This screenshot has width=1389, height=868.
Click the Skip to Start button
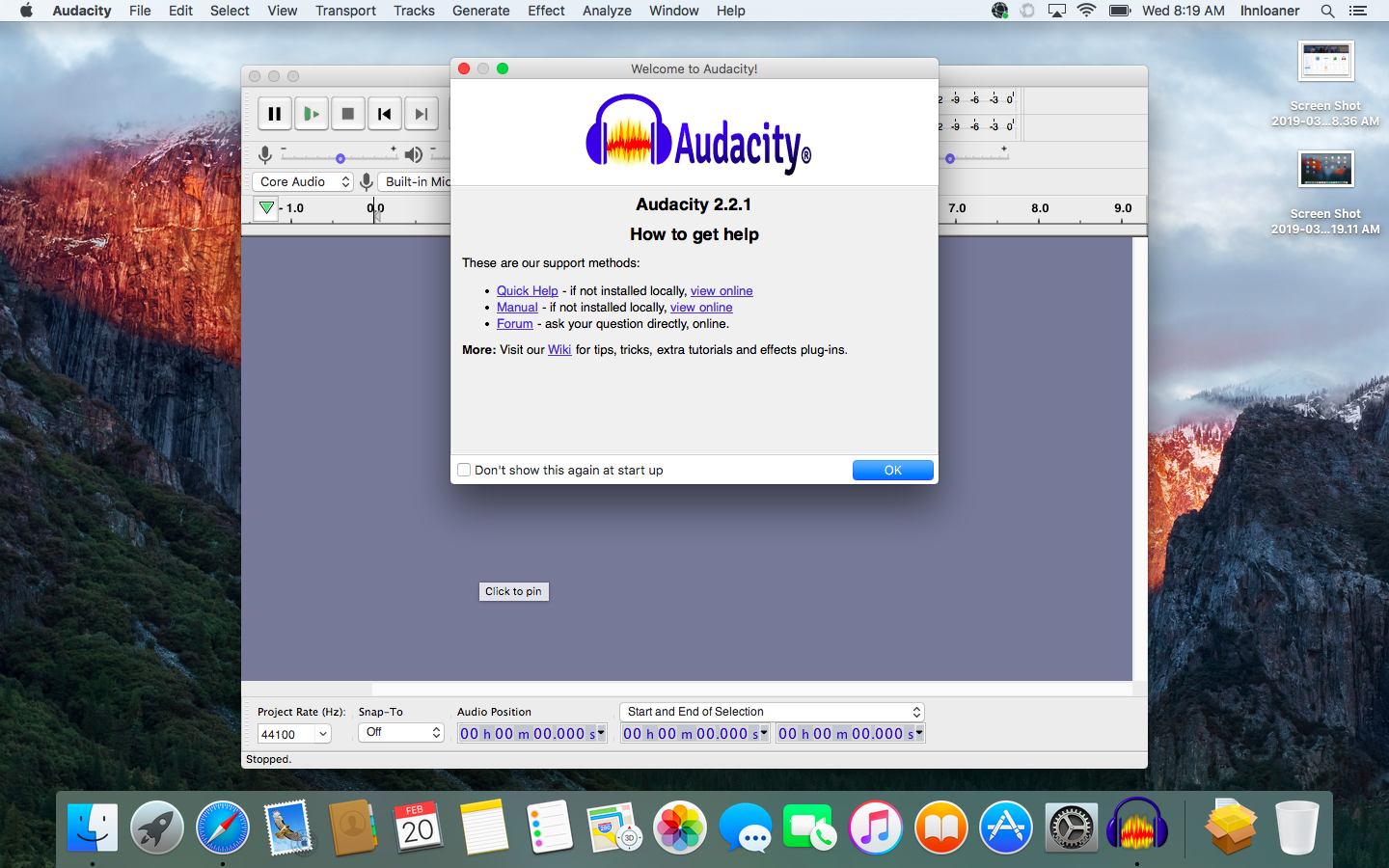[385, 114]
